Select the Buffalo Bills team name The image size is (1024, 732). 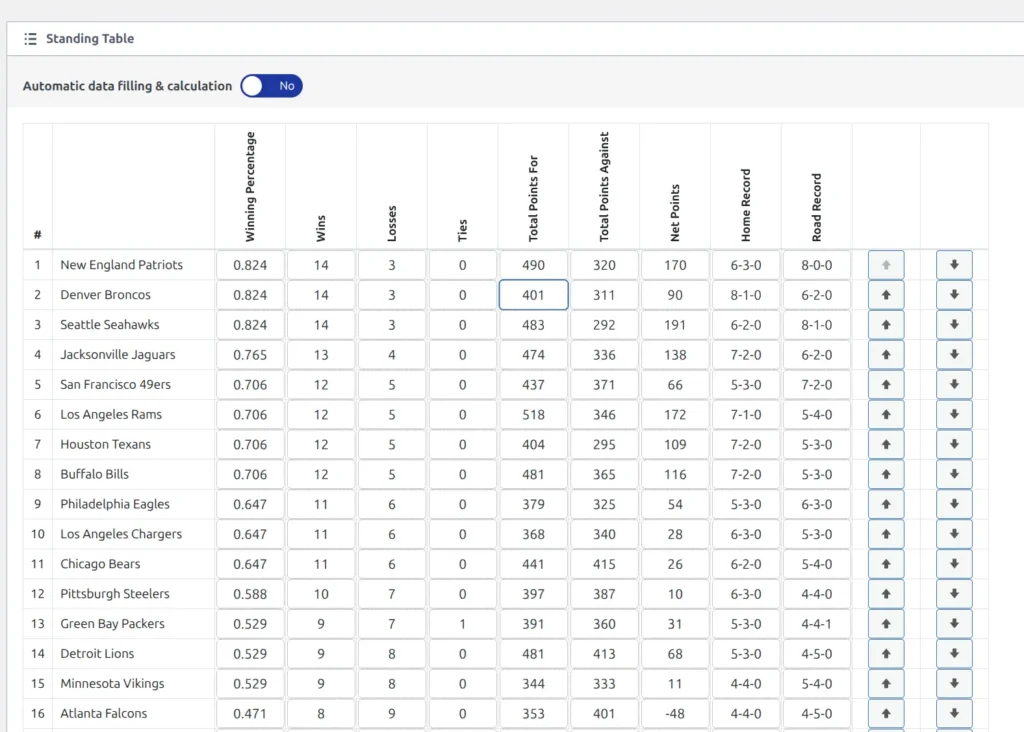click(95, 474)
